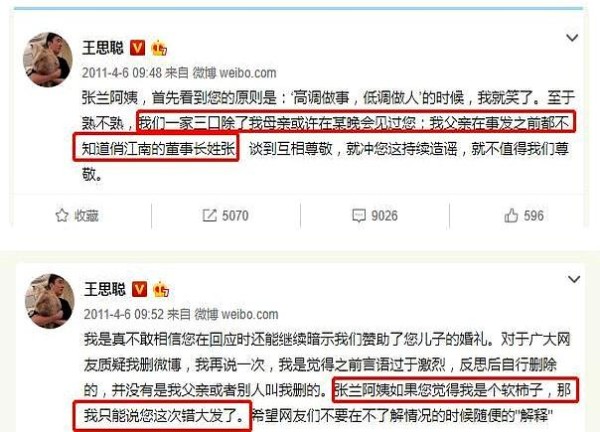600x432 pixels.
Task: Click the 微博 weibo.com source in the second post
Action: point(236,314)
